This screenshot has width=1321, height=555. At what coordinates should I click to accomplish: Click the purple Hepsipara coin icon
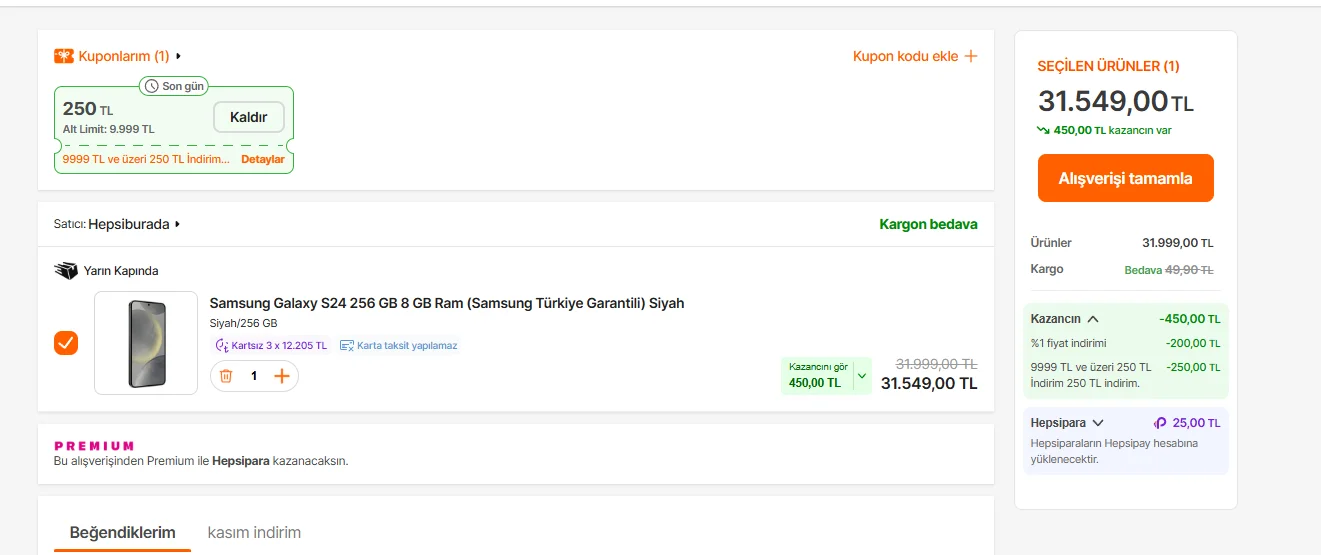1160,423
